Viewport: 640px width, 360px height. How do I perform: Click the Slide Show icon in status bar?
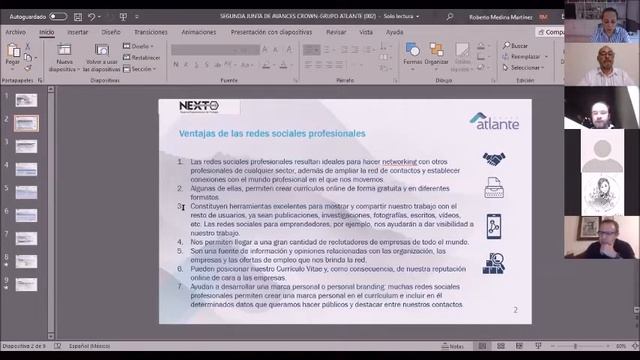click(538, 346)
